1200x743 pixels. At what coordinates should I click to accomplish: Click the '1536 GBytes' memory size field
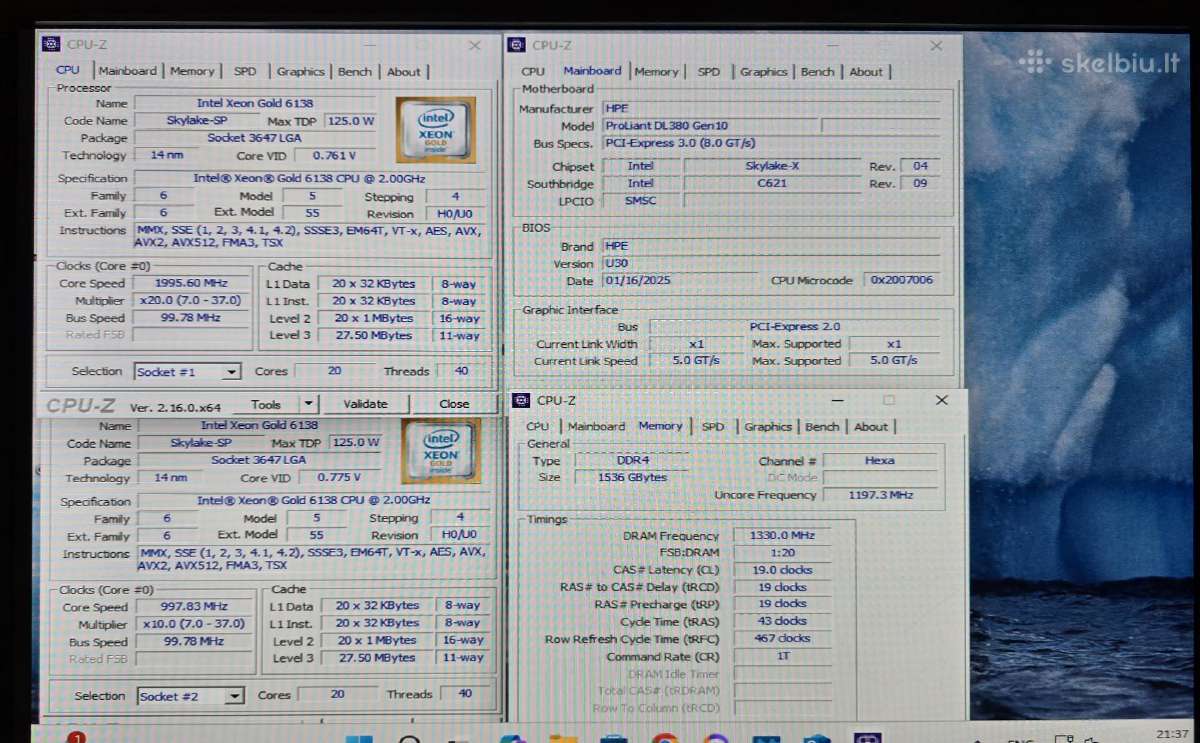point(631,478)
